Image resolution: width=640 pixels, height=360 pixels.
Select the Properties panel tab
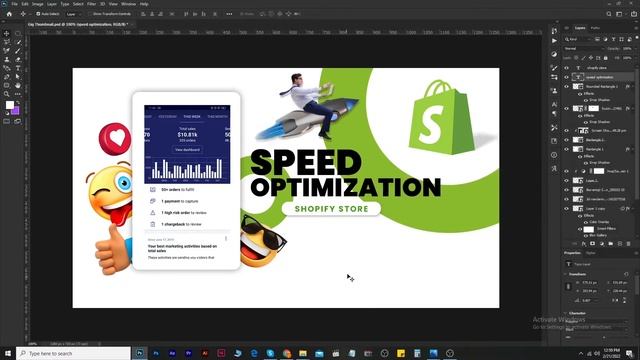(572, 253)
